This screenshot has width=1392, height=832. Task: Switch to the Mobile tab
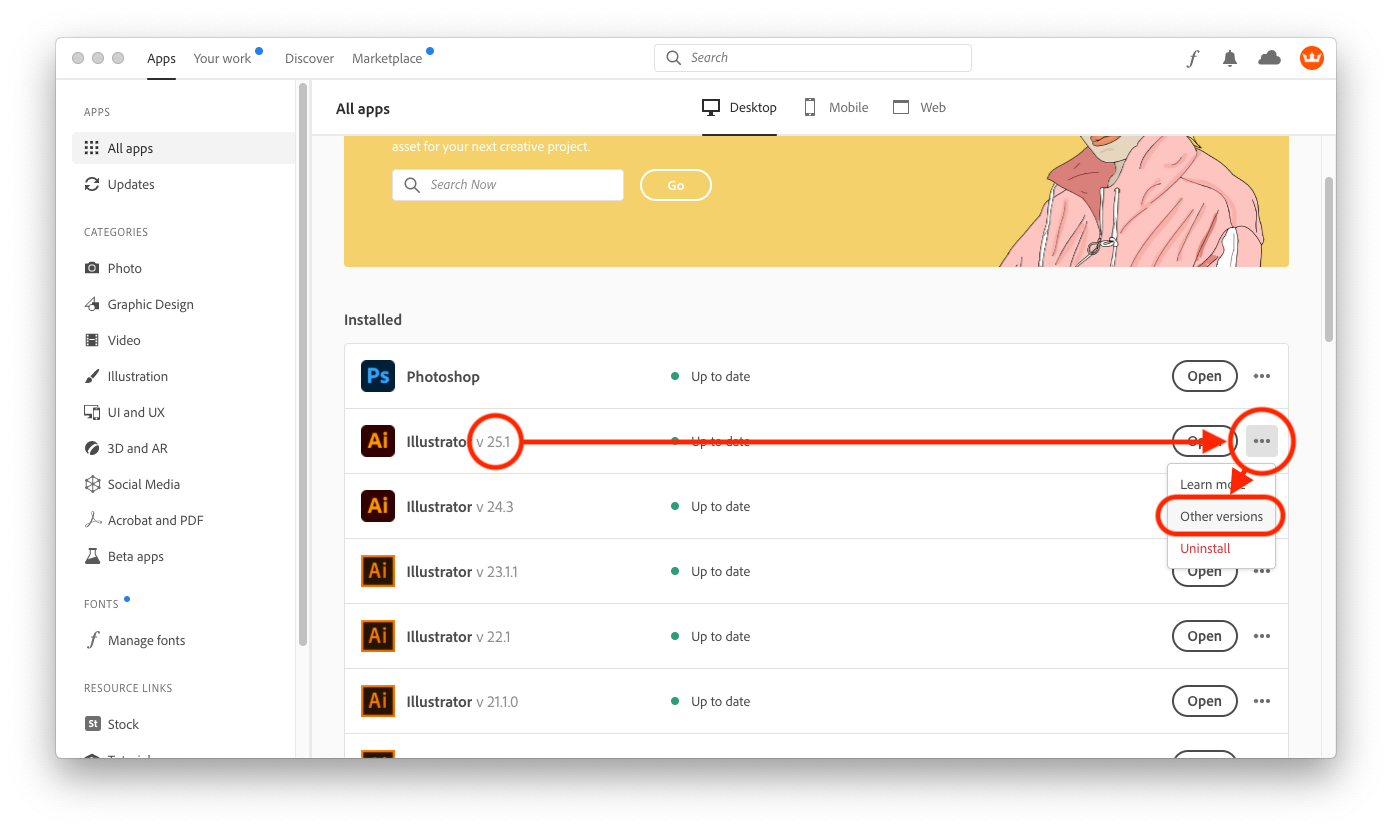(x=836, y=107)
